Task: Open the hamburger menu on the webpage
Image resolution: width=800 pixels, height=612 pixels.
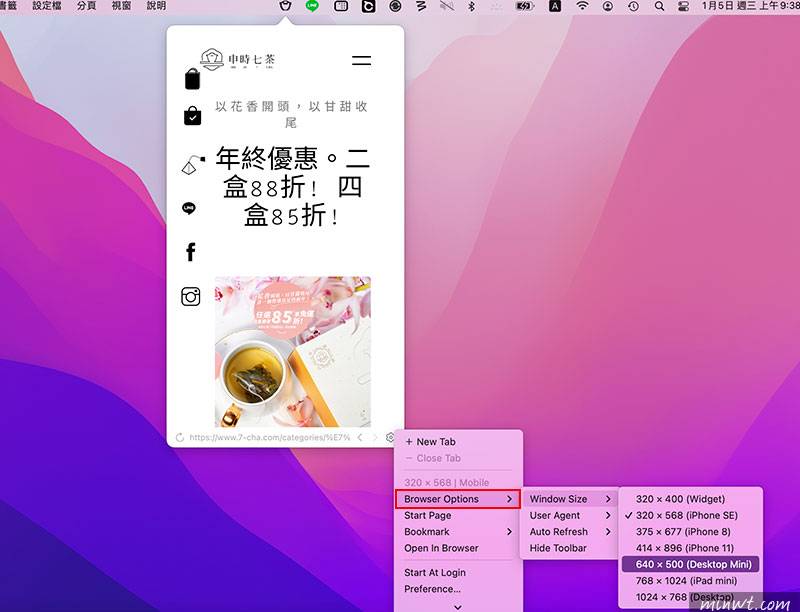Action: 361,60
